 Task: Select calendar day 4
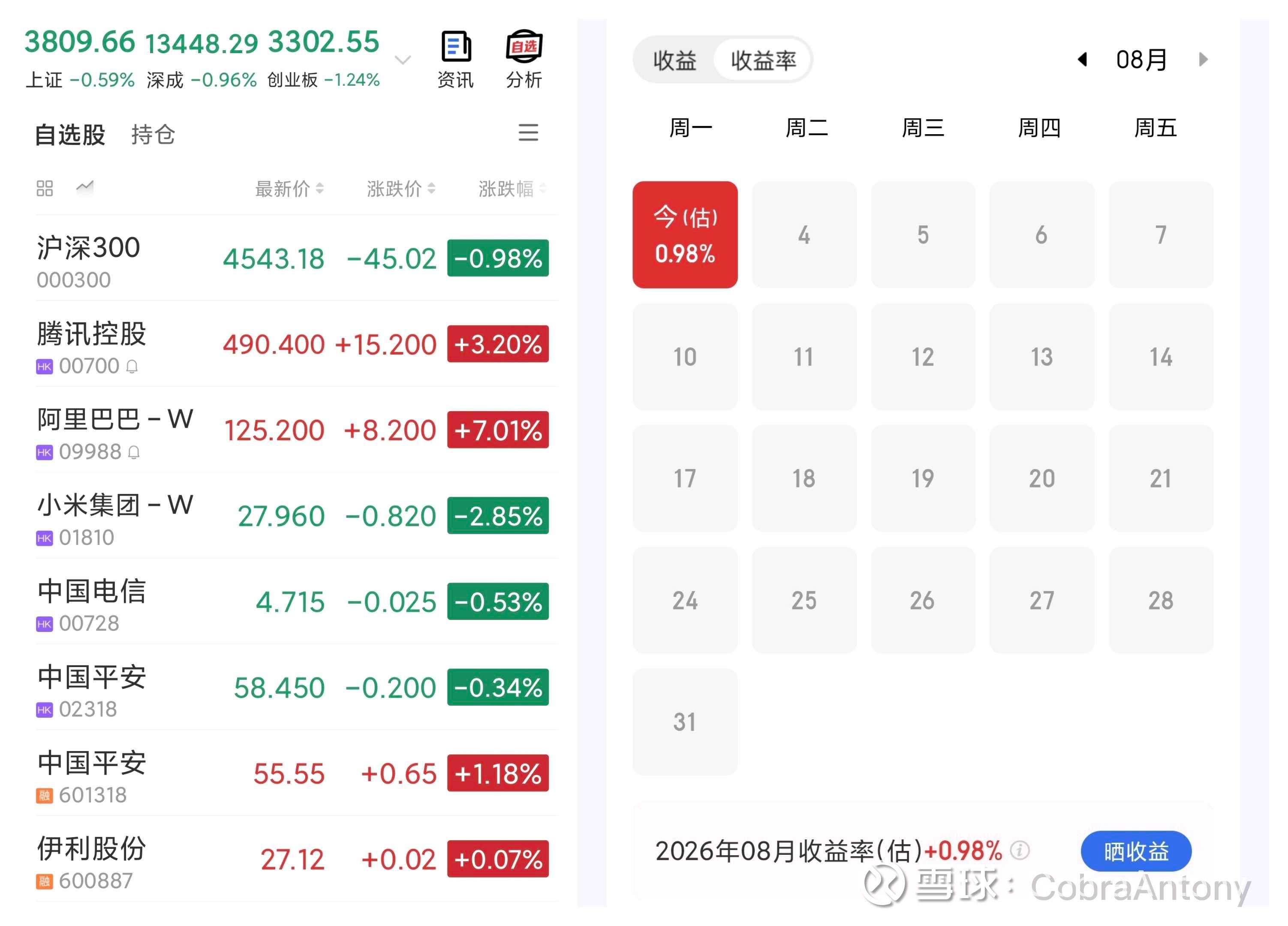point(804,235)
